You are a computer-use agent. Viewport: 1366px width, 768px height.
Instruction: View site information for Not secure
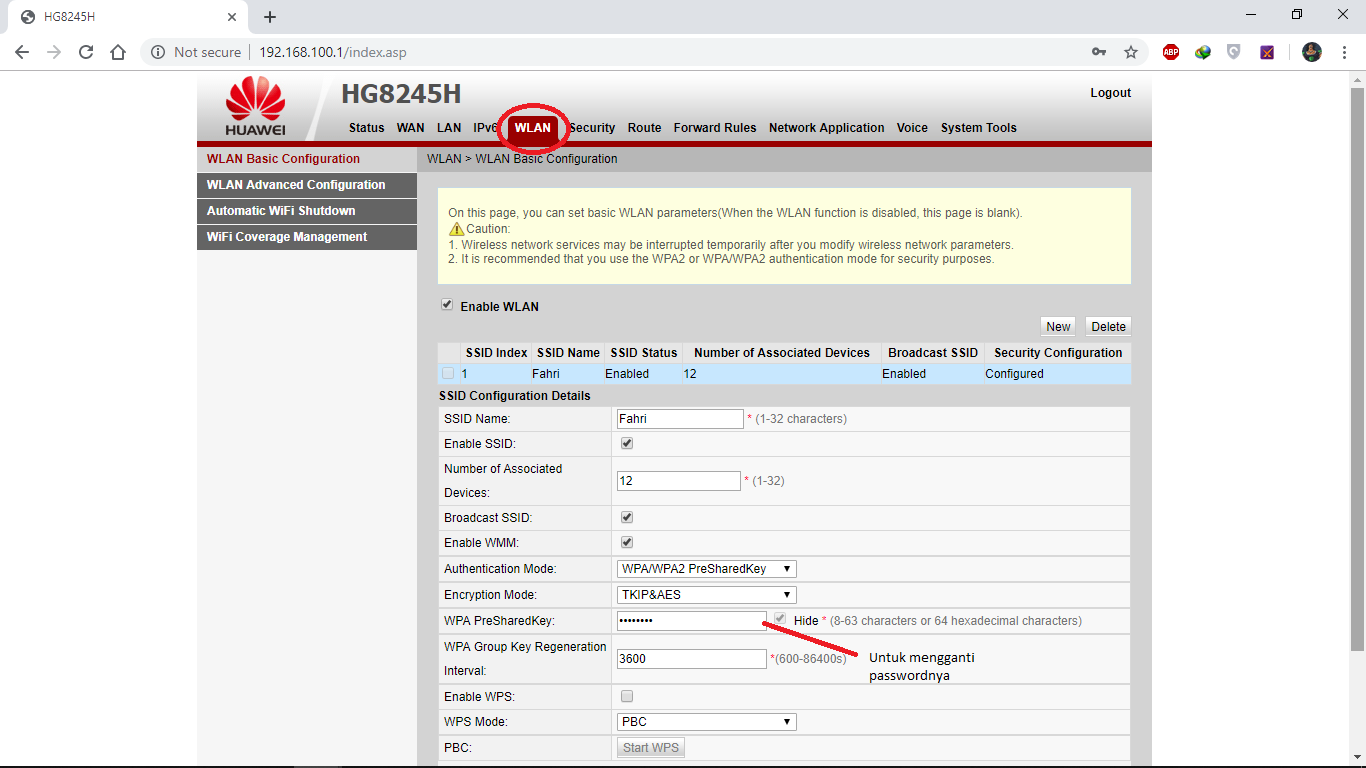(x=196, y=52)
